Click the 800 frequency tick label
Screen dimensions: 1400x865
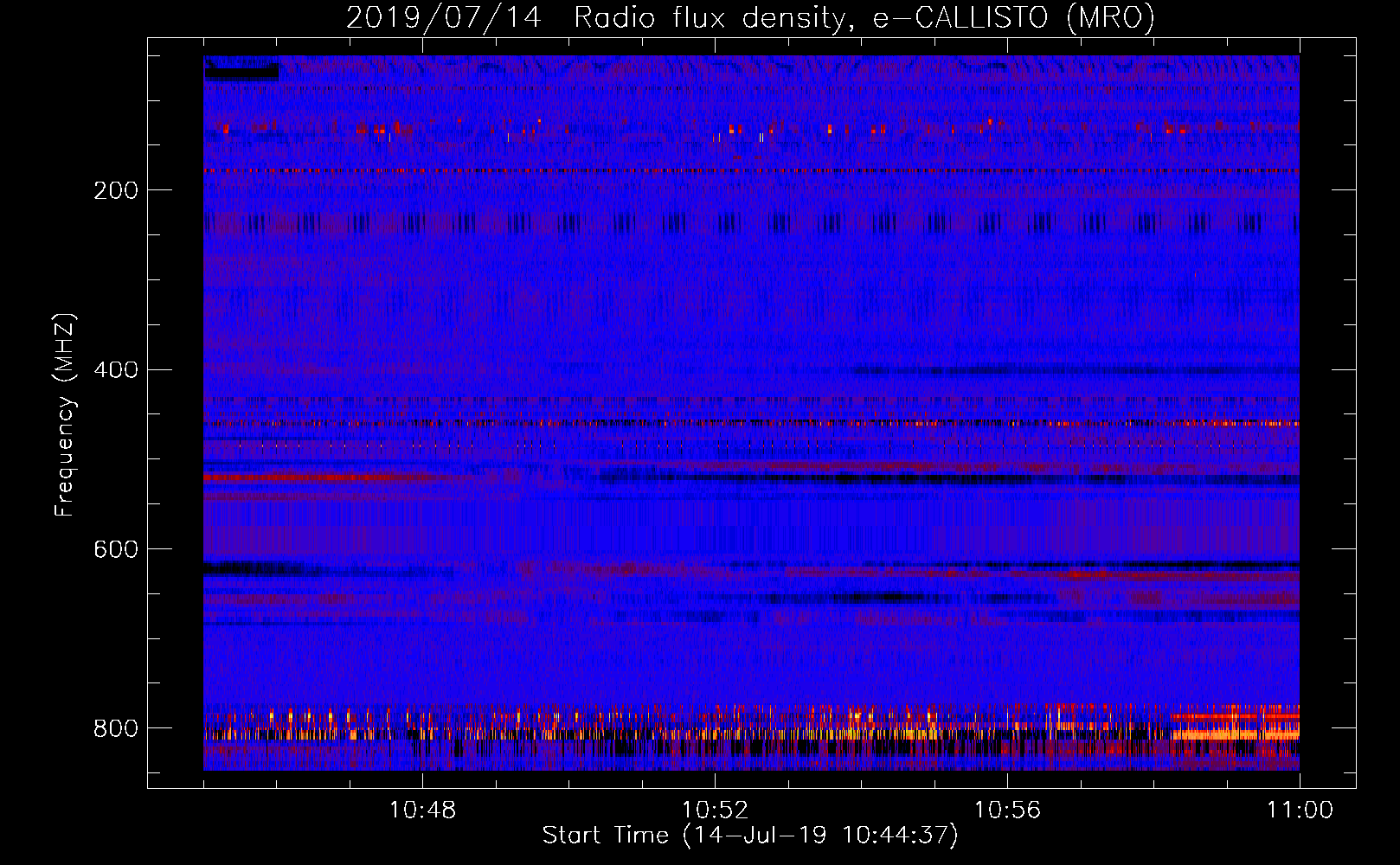coord(116,728)
